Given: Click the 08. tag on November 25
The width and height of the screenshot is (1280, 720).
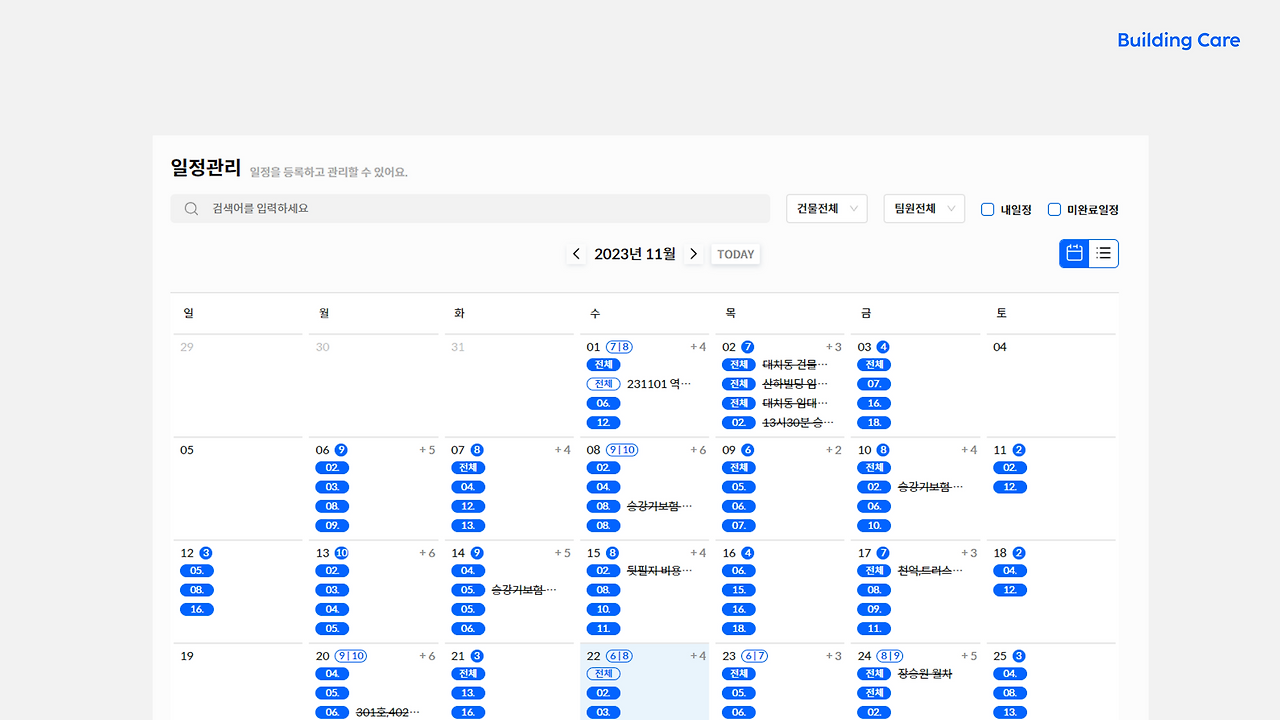Looking at the screenshot, I should click(x=1010, y=693).
